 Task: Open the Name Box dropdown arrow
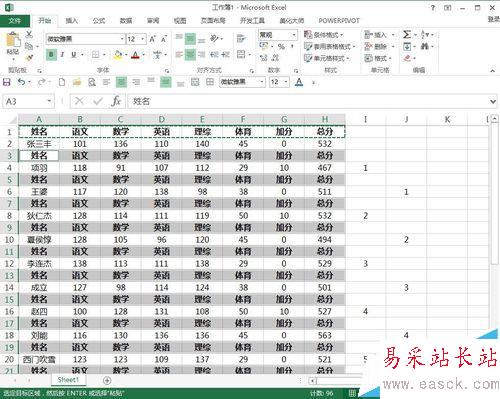[49, 101]
